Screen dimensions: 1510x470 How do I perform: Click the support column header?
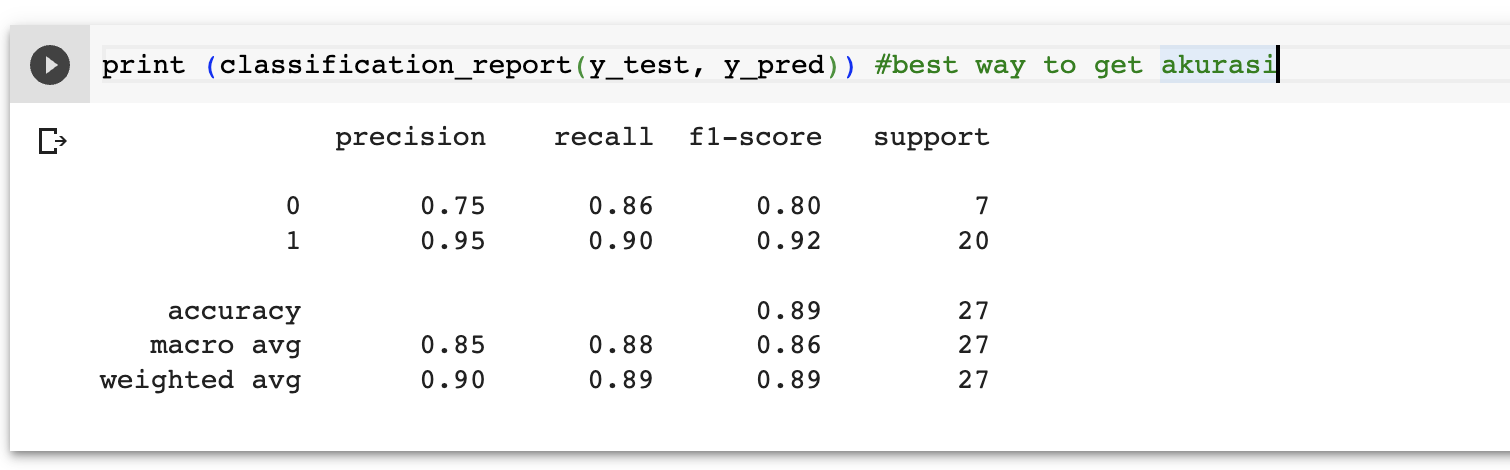pos(931,138)
